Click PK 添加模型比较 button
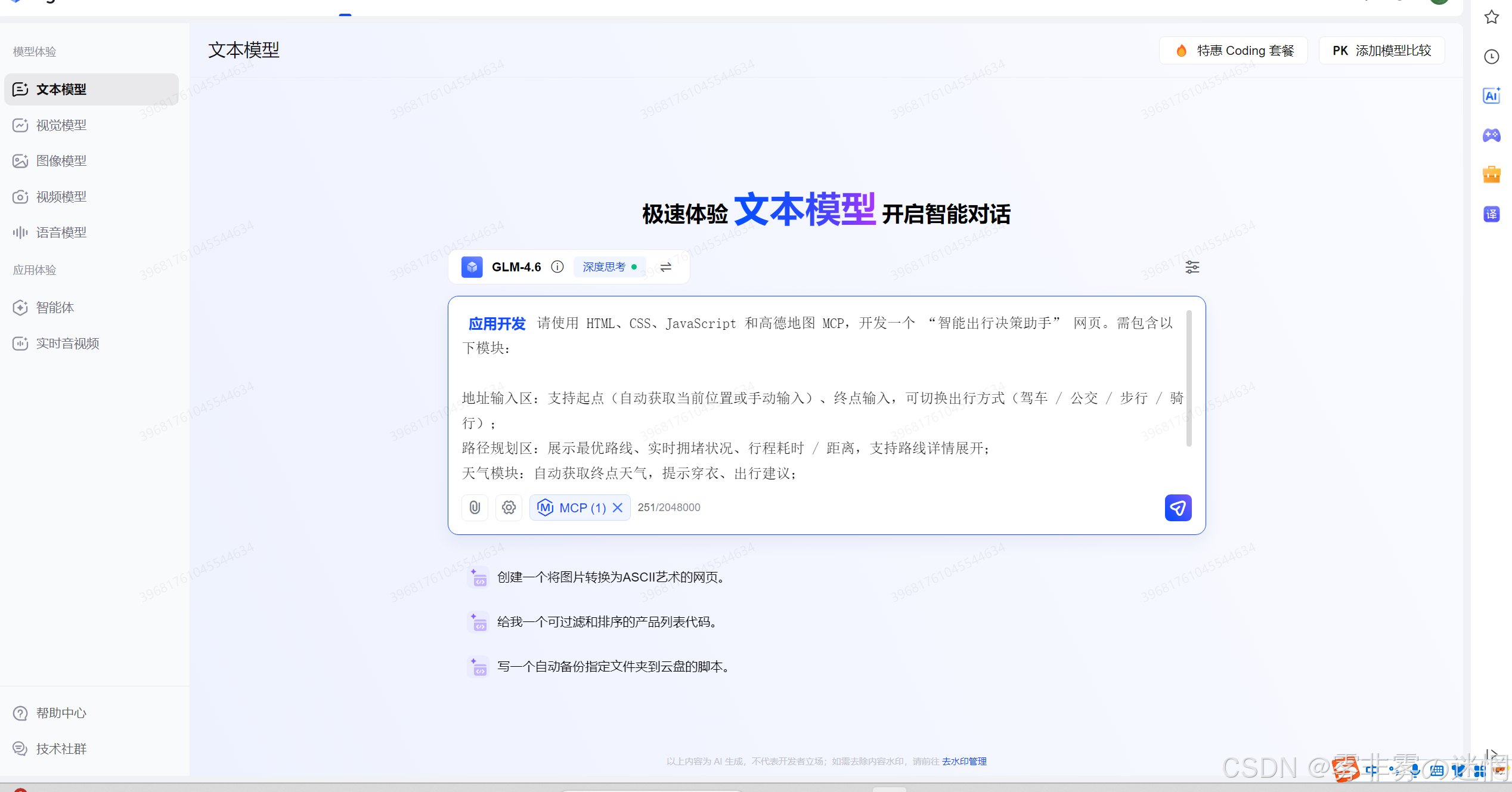 [1381, 51]
